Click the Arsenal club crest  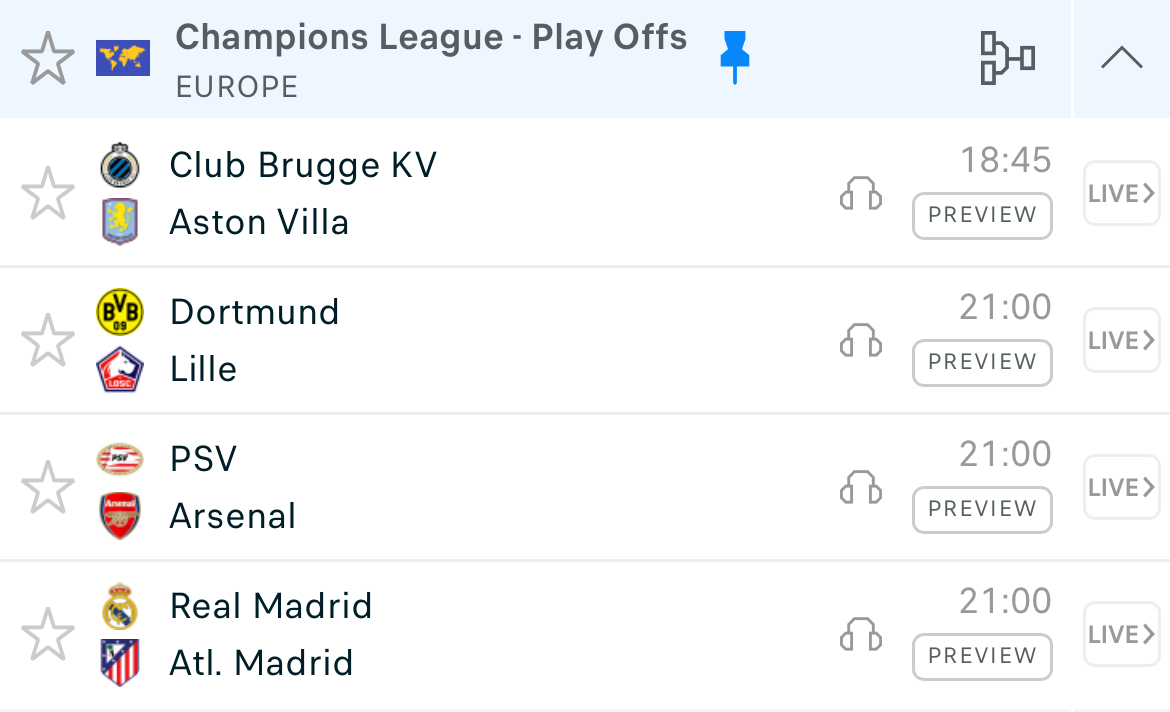coord(121,516)
